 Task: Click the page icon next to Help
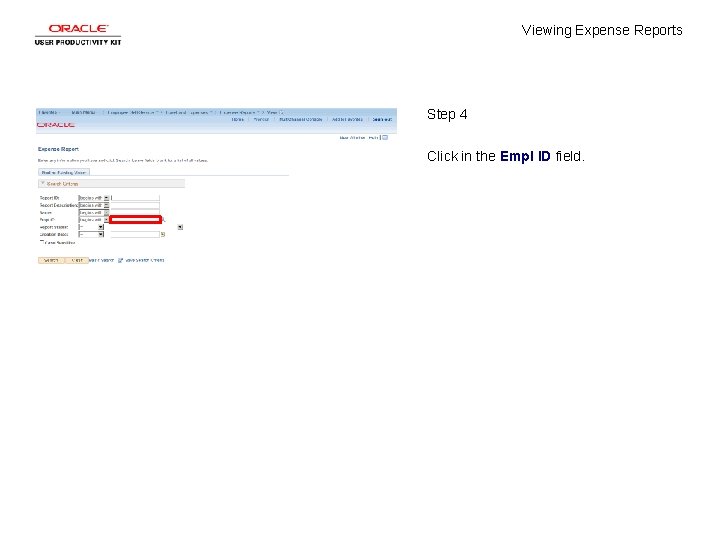pyautogui.click(x=385, y=138)
